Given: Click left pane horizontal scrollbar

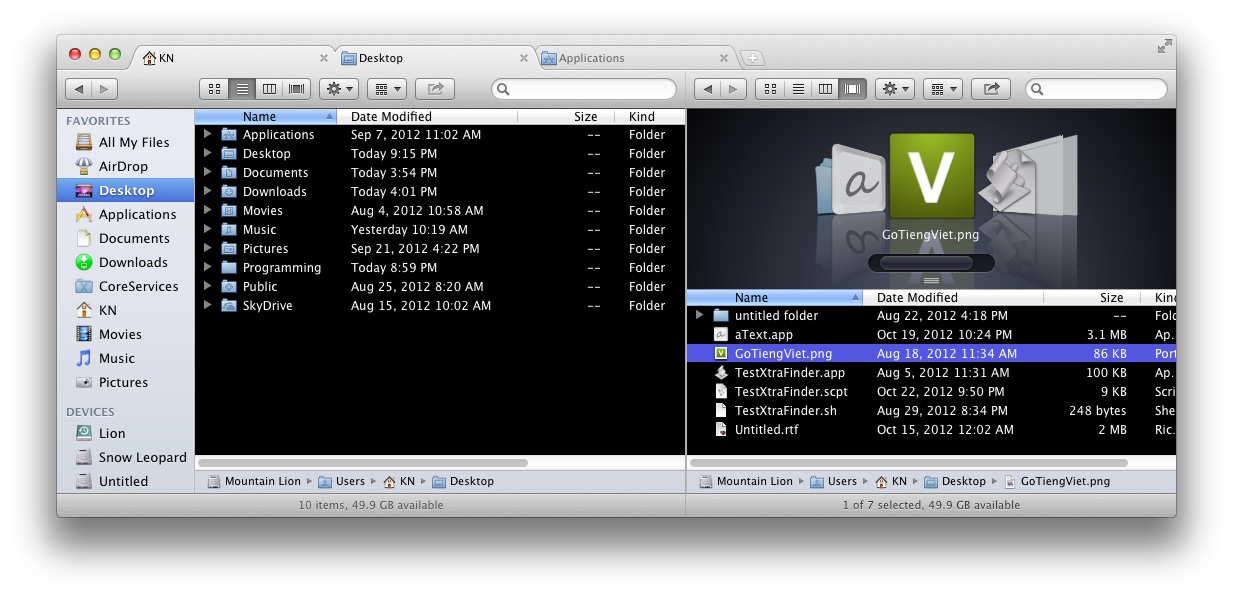Looking at the screenshot, I should (x=363, y=463).
